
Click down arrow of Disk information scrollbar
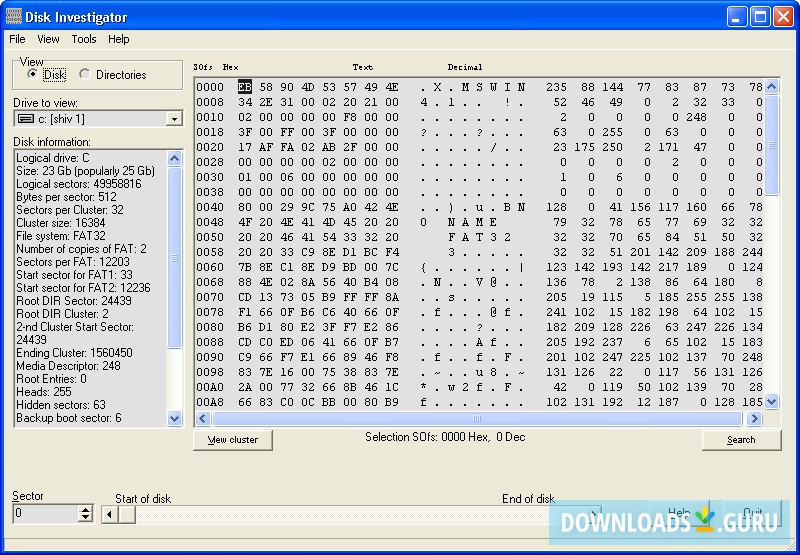pos(174,419)
